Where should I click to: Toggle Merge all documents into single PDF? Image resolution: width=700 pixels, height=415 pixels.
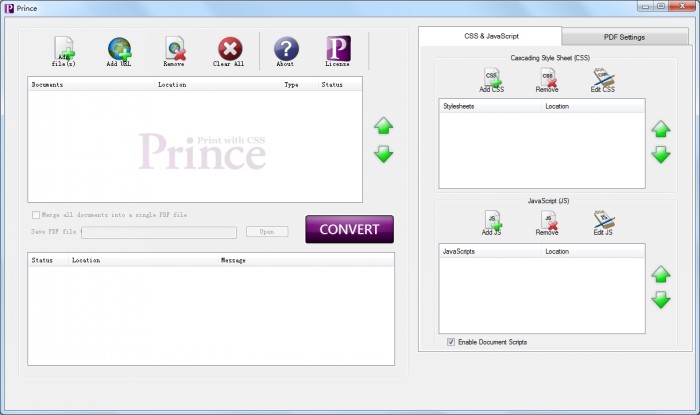[36, 215]
